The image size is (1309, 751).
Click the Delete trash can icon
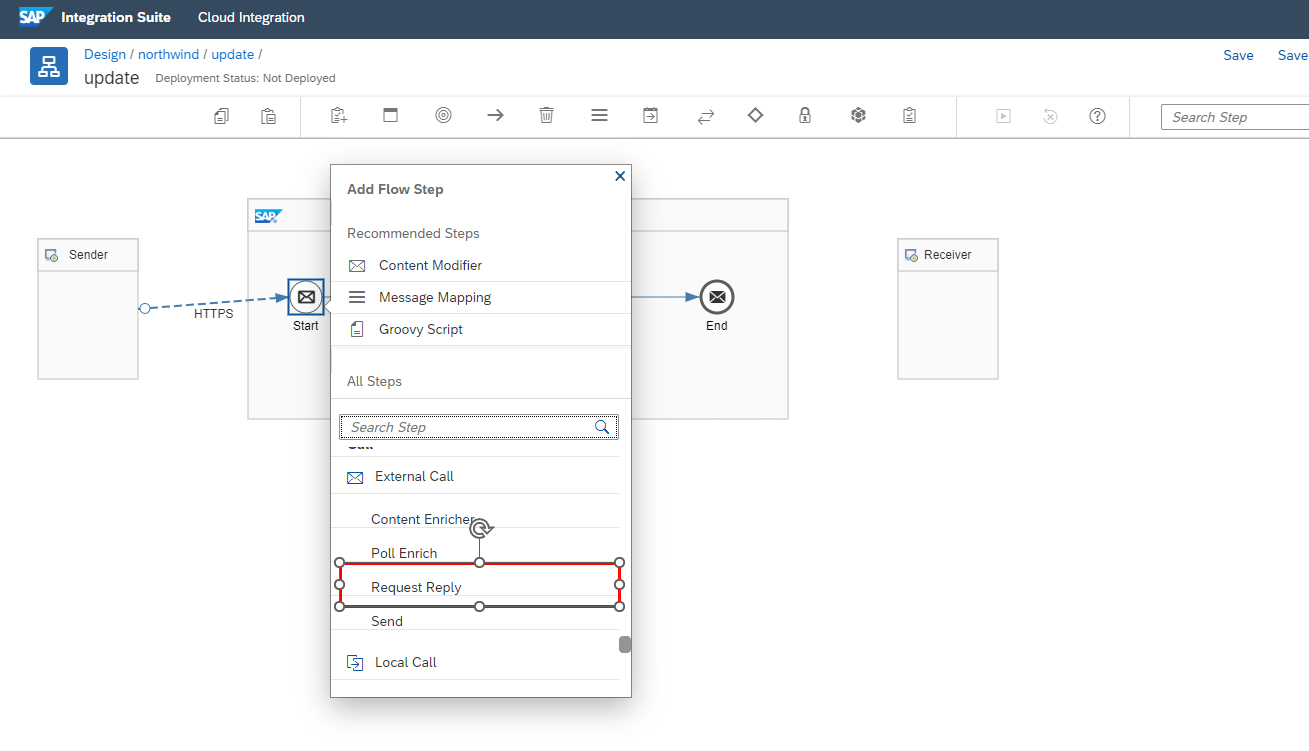(x=546, y=115)
